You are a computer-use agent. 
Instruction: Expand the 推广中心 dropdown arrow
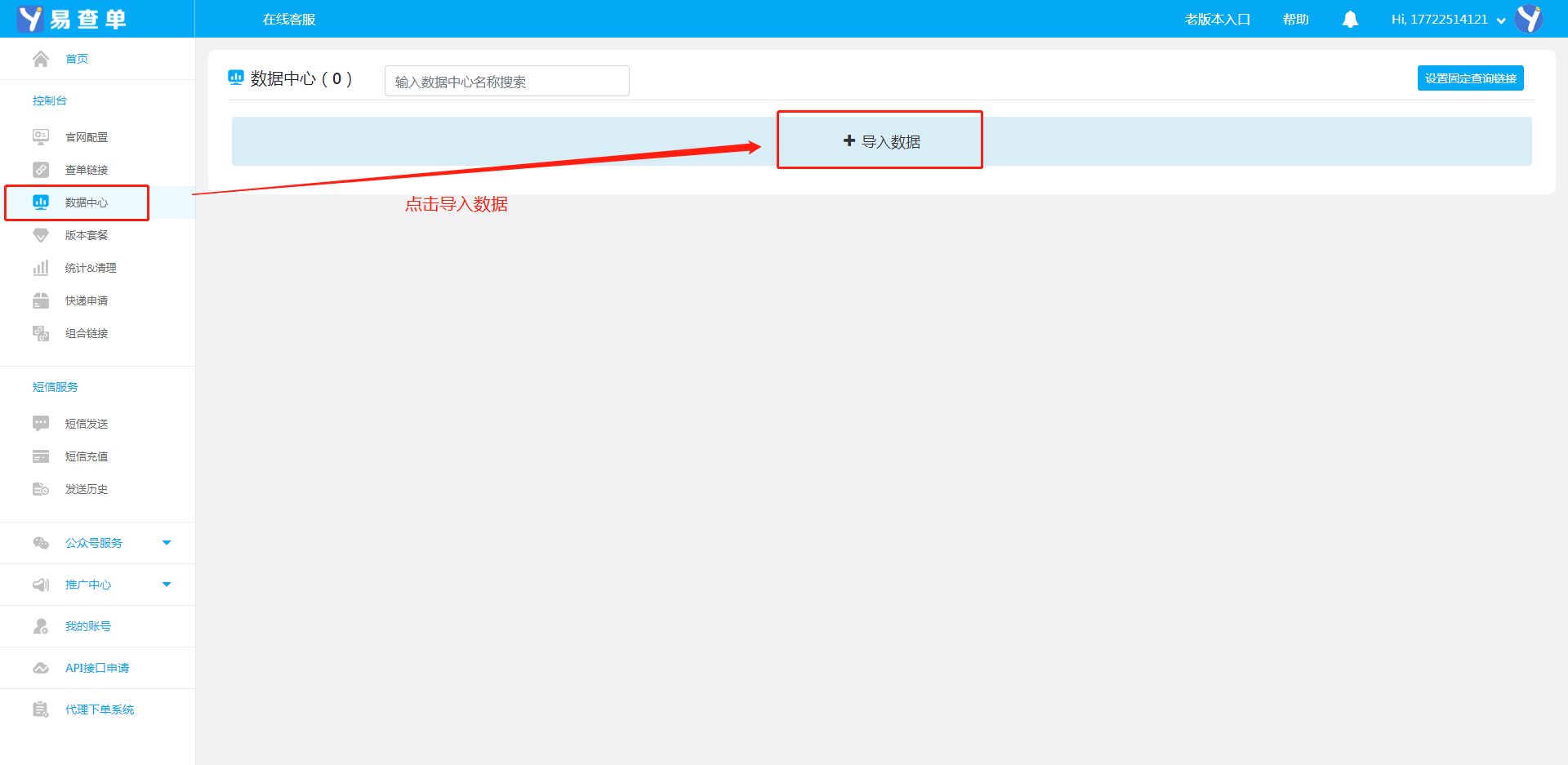click(167, 585)
